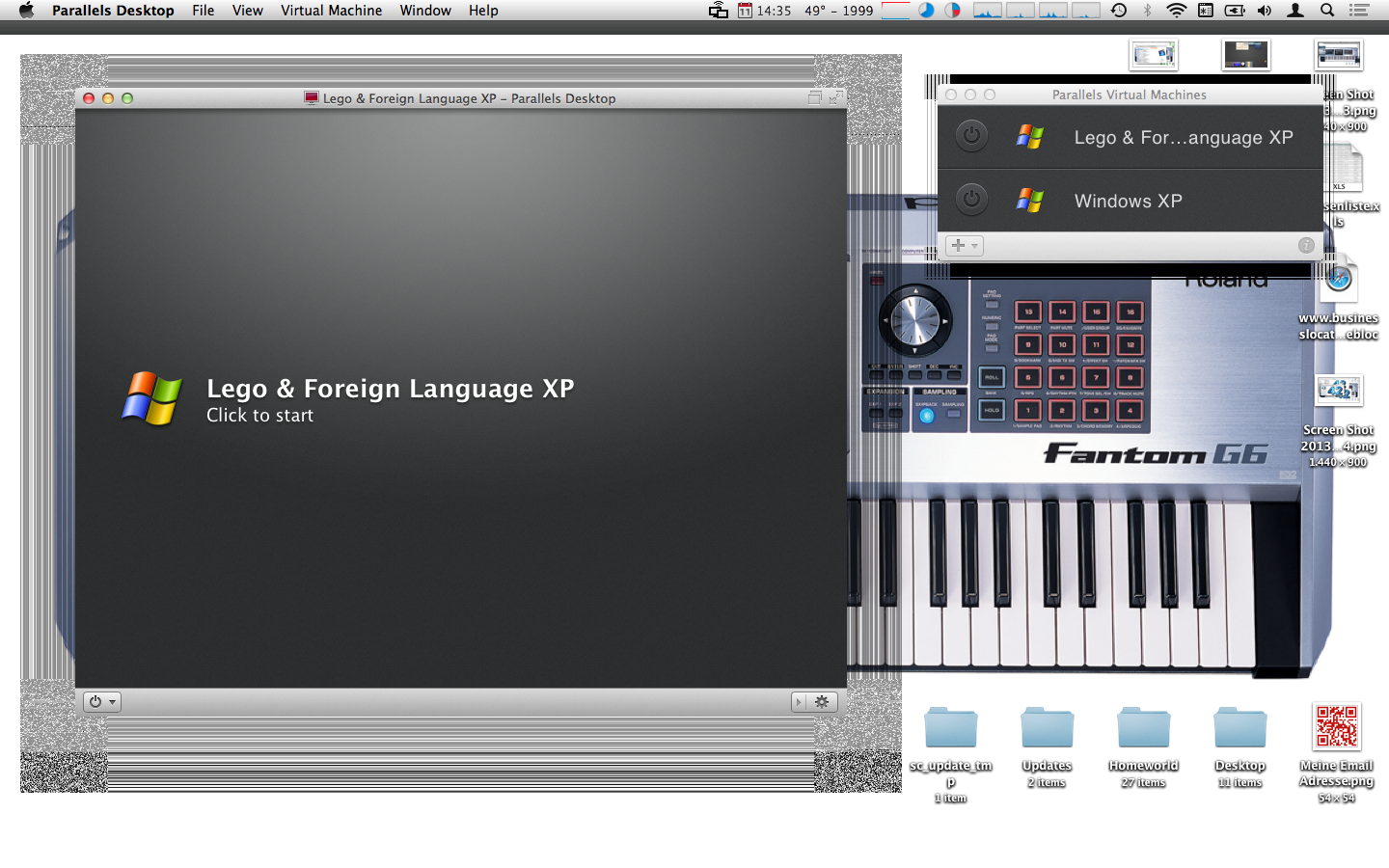
Task: Open the Help menu
Action: 483,11
